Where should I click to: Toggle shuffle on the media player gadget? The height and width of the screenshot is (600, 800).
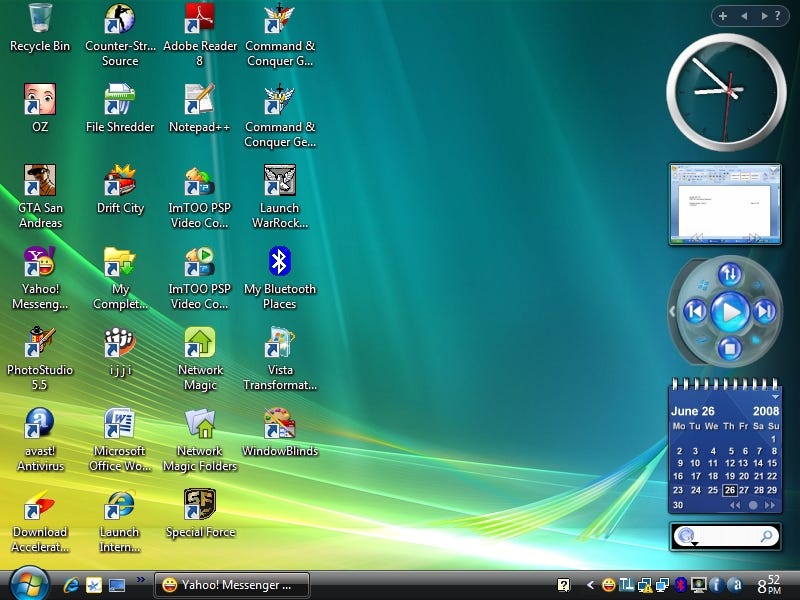[730, 273]
